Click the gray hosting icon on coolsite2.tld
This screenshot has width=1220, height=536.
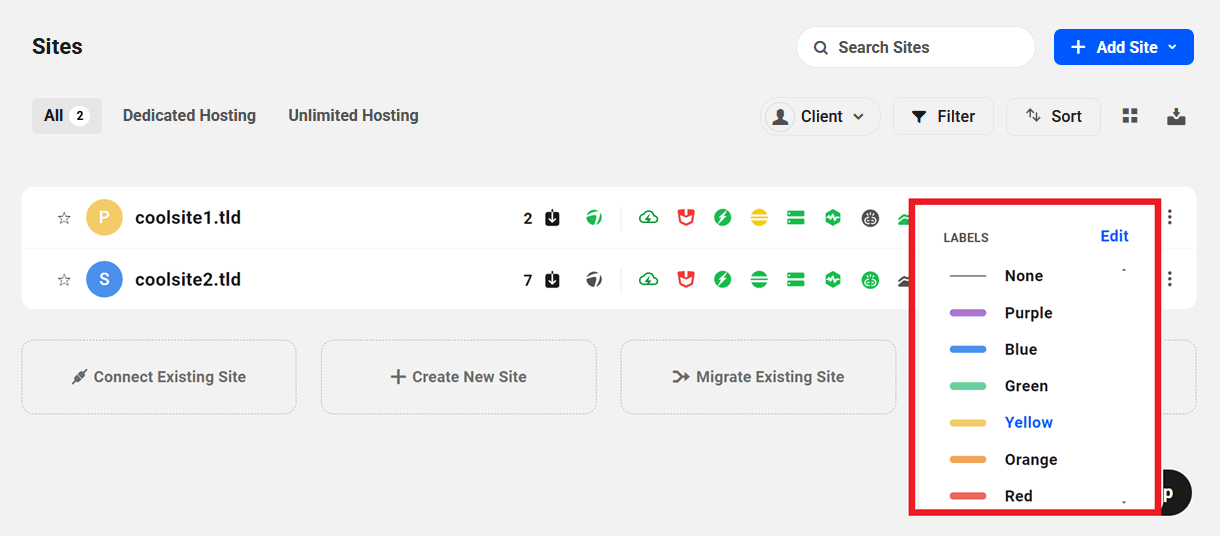(x=594, y=279)
